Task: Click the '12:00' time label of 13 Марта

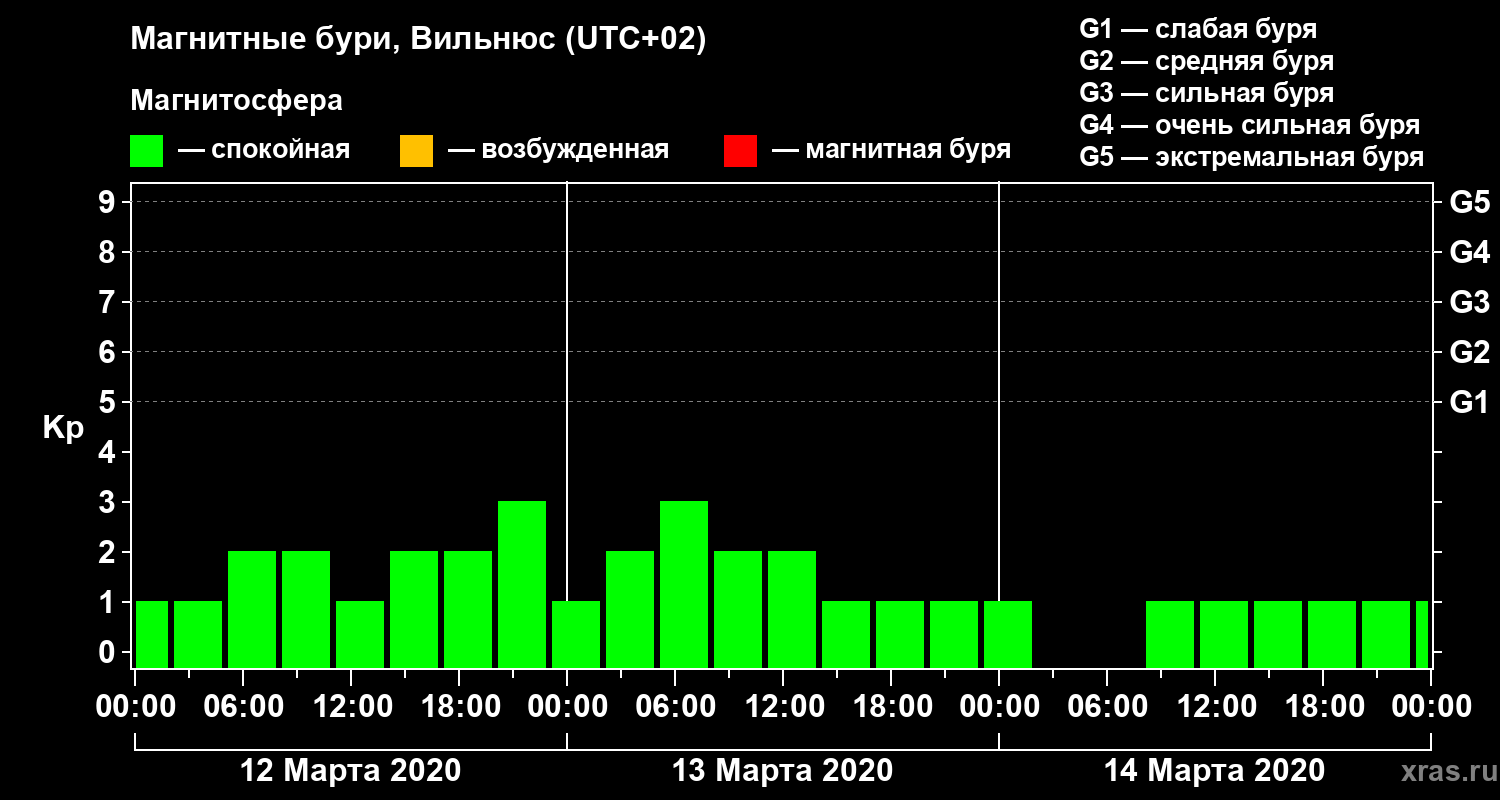Action: click(783, 706)
